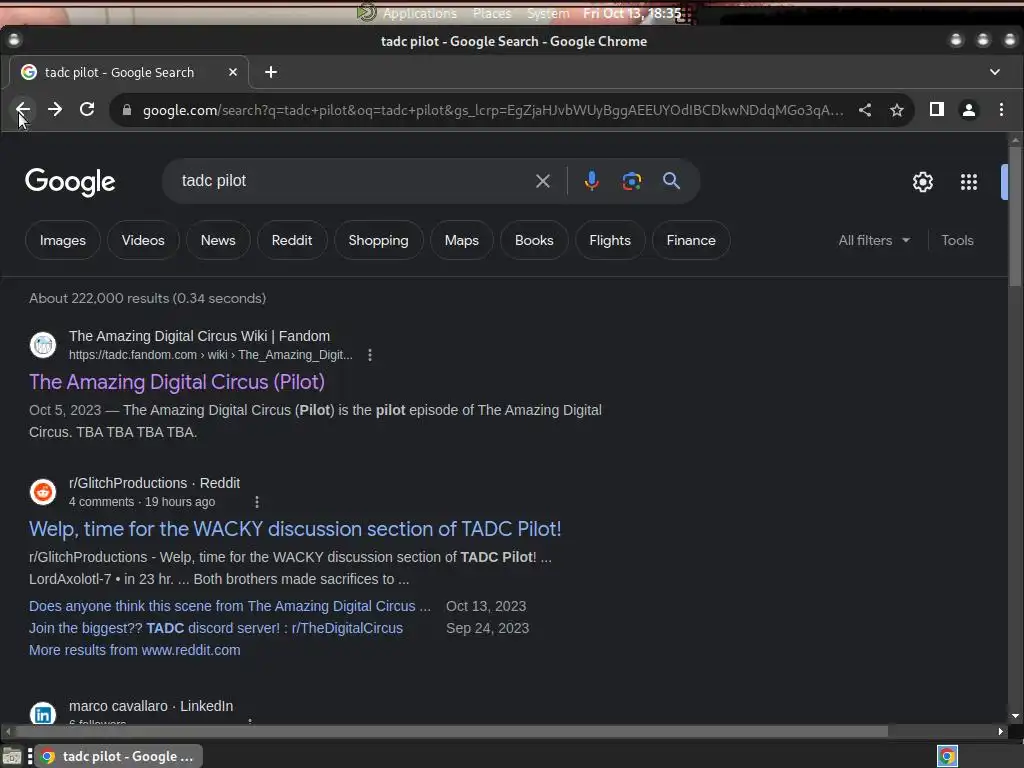
Task: Filter results by Reddit
Action: pos(292,240)
